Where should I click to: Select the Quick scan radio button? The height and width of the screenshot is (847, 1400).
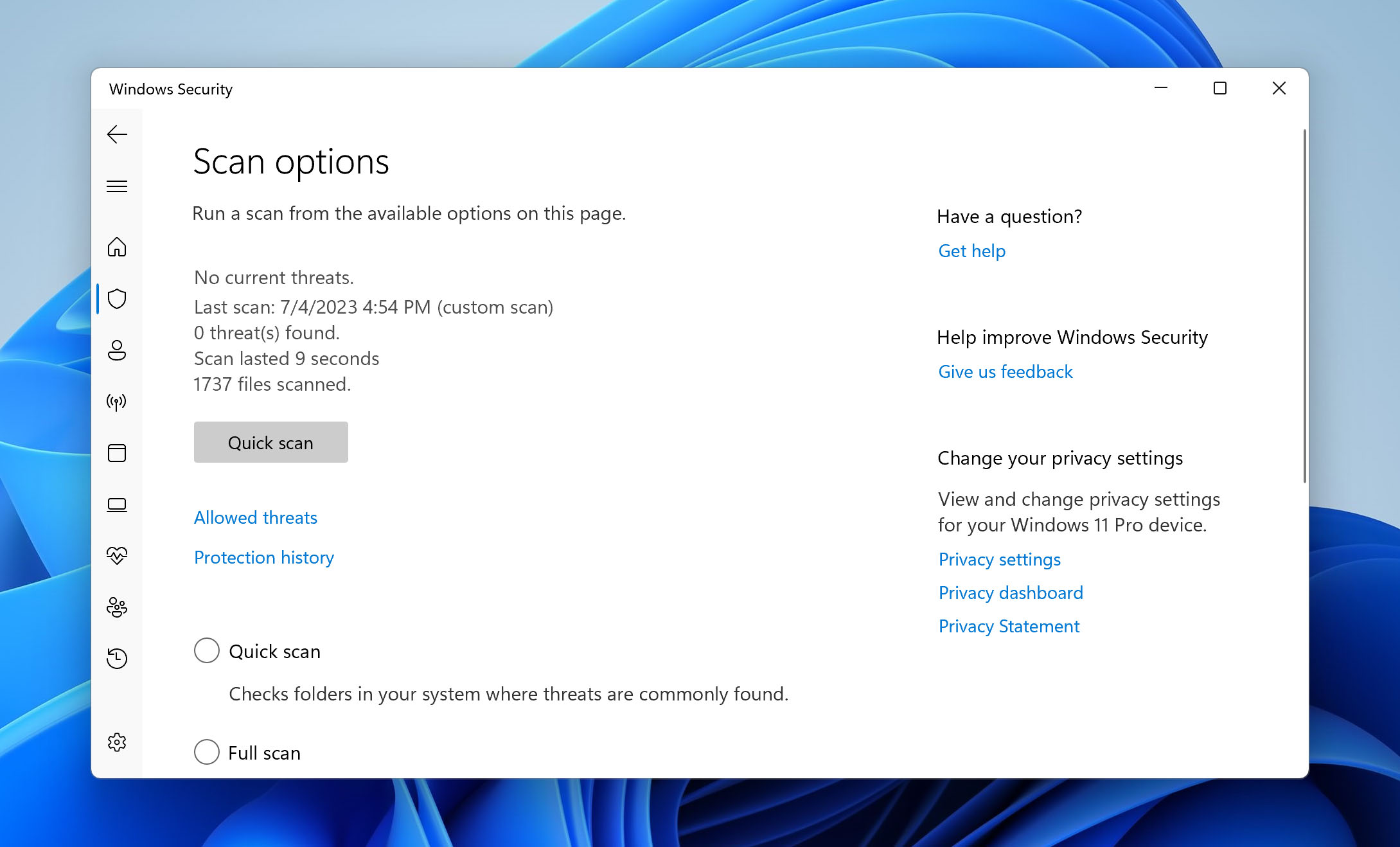coord(207,651)
